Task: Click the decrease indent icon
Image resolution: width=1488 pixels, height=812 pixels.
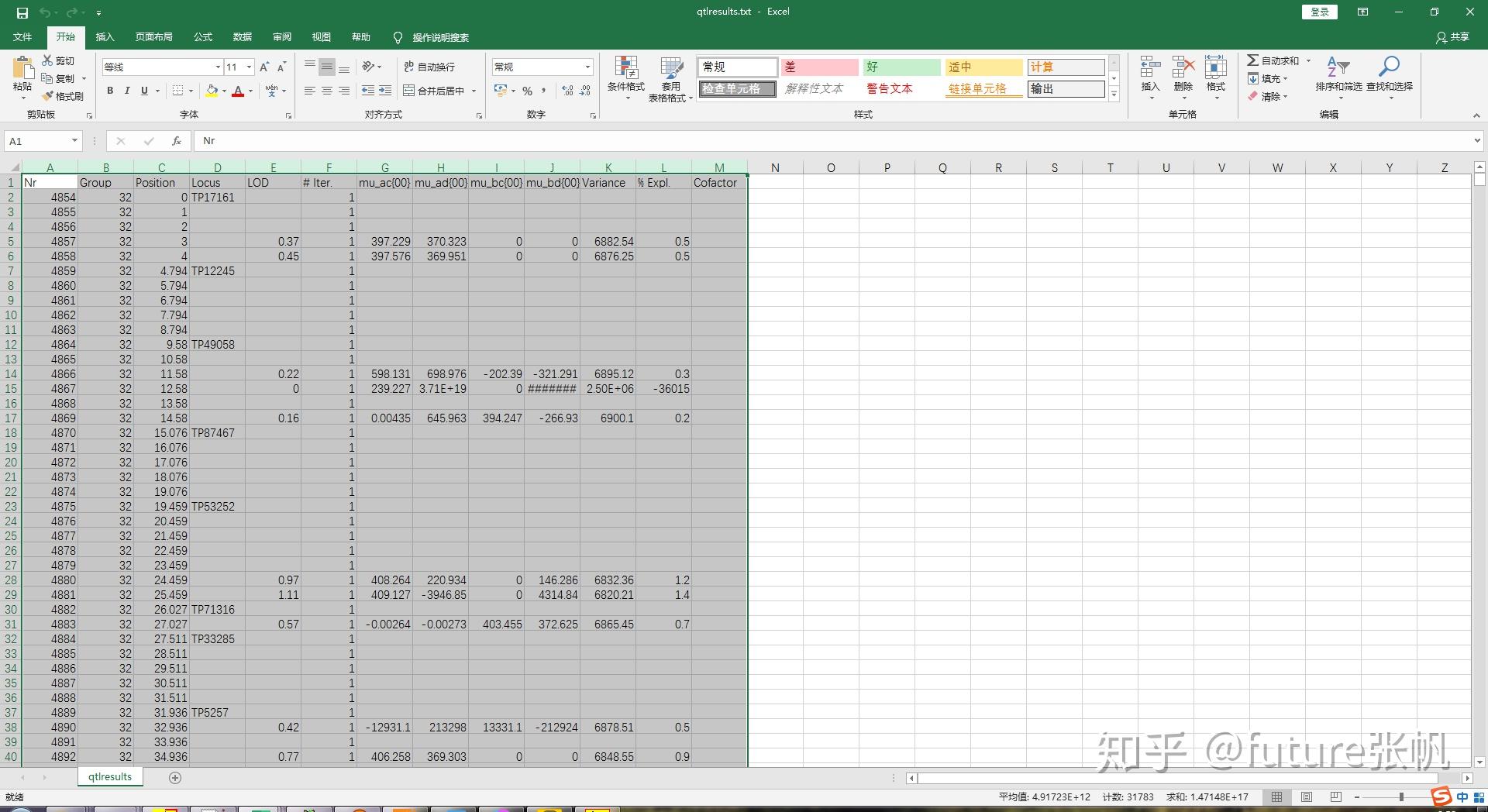Action: pos(368,91)
